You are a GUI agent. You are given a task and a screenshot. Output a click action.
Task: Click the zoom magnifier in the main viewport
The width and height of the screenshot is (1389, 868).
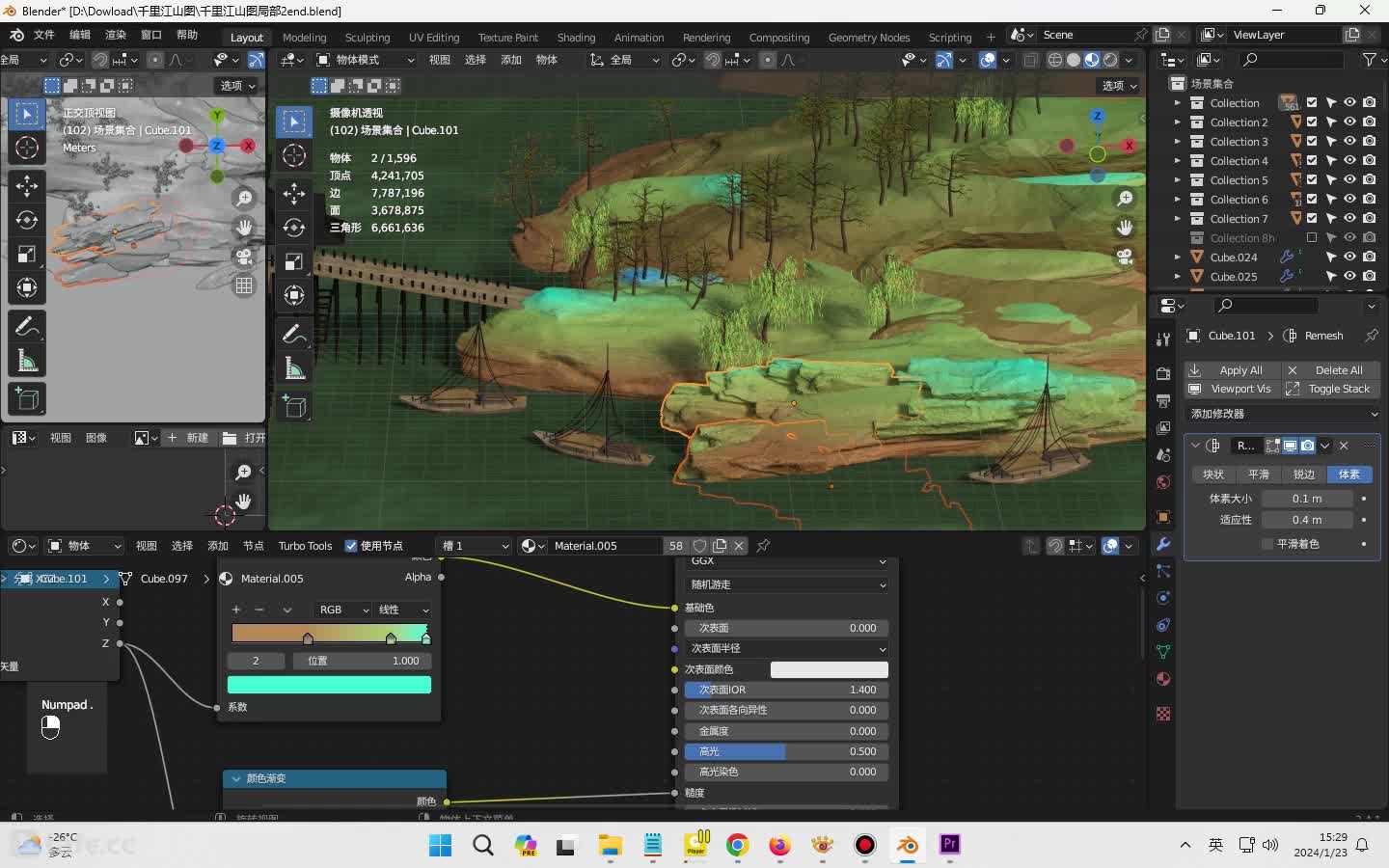(x=1125, y=198)
